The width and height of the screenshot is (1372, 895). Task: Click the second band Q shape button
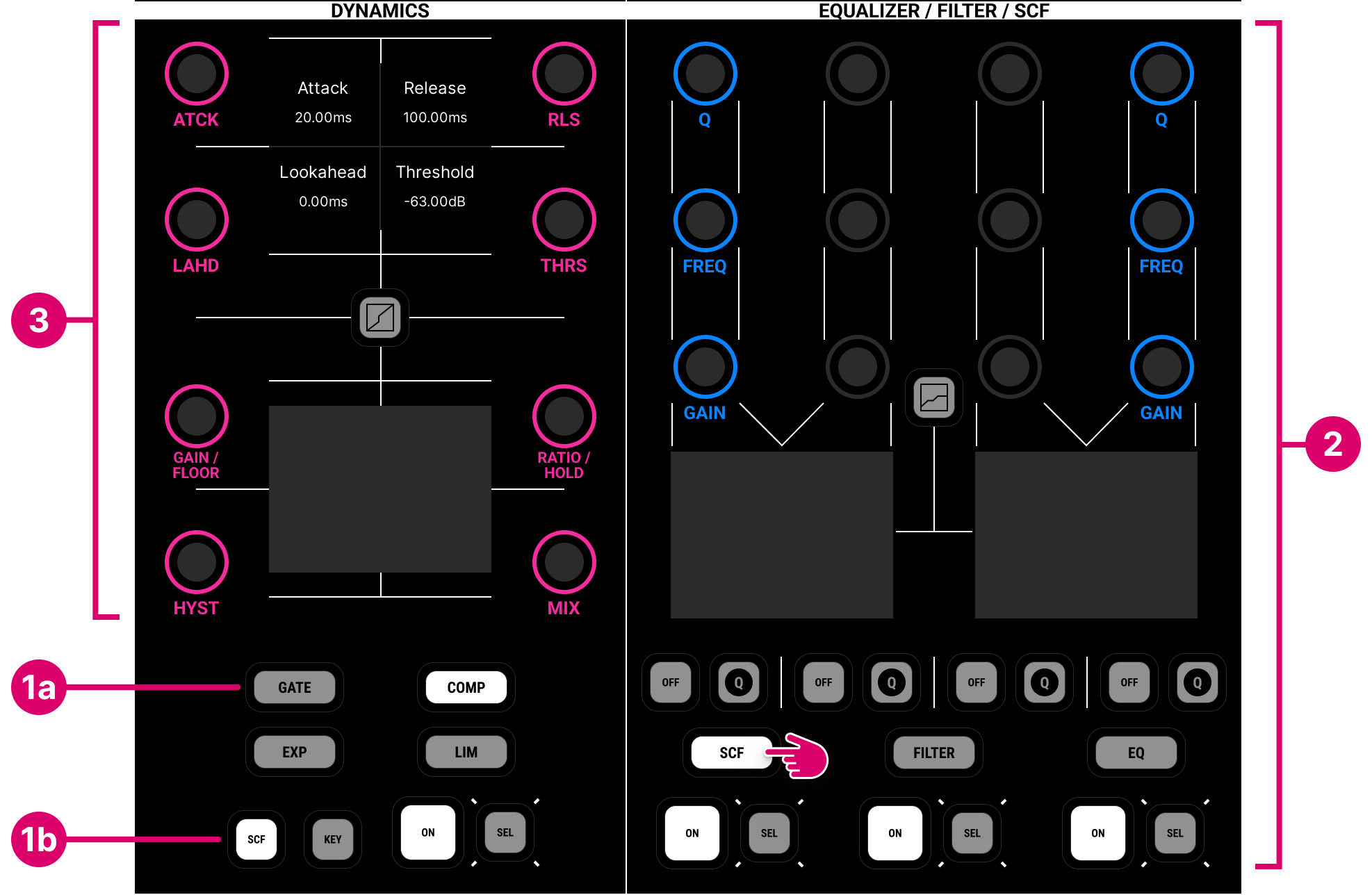(891, 682)
